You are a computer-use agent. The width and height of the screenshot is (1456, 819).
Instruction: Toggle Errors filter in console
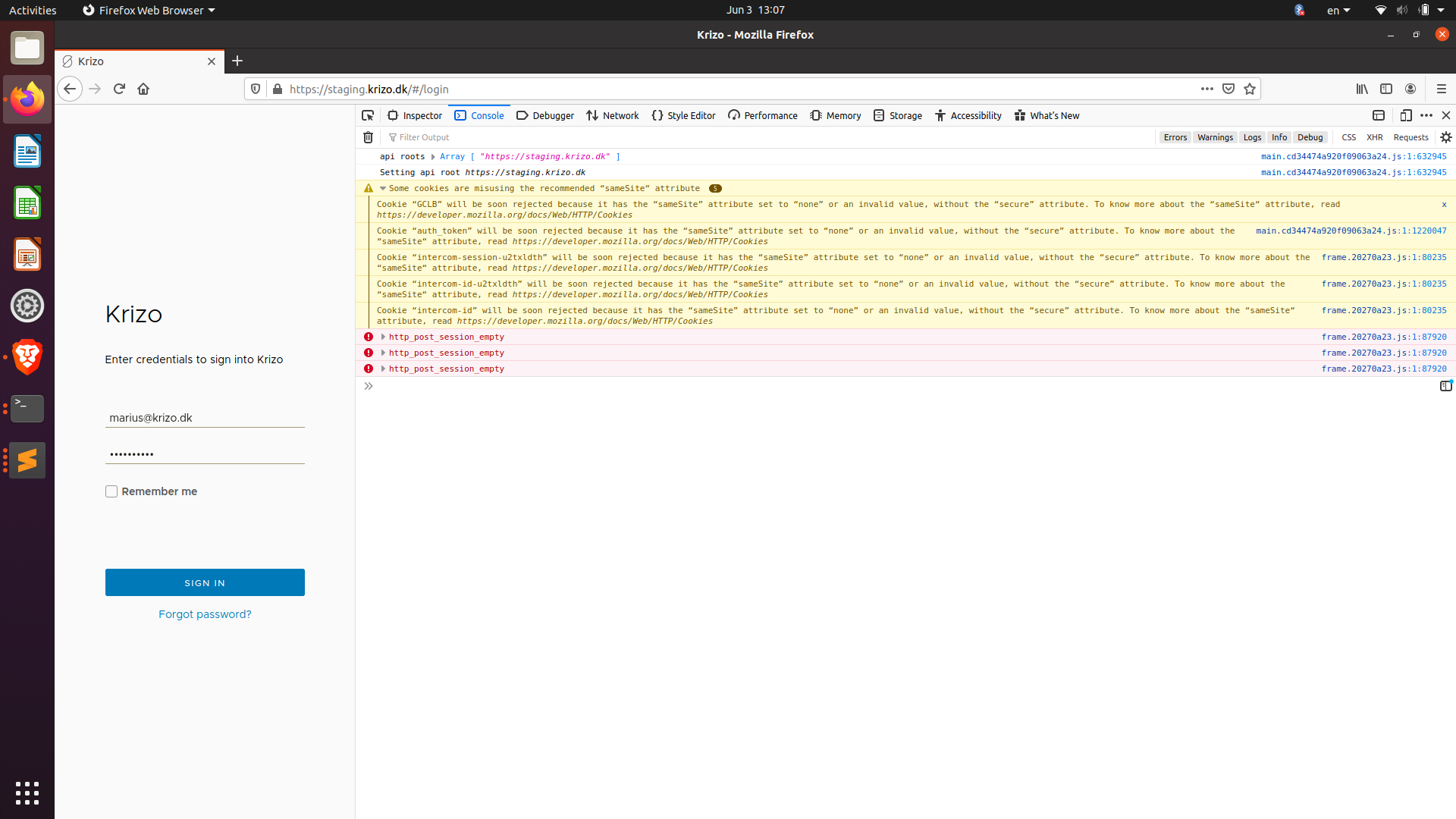click(x=1175, y=137)
